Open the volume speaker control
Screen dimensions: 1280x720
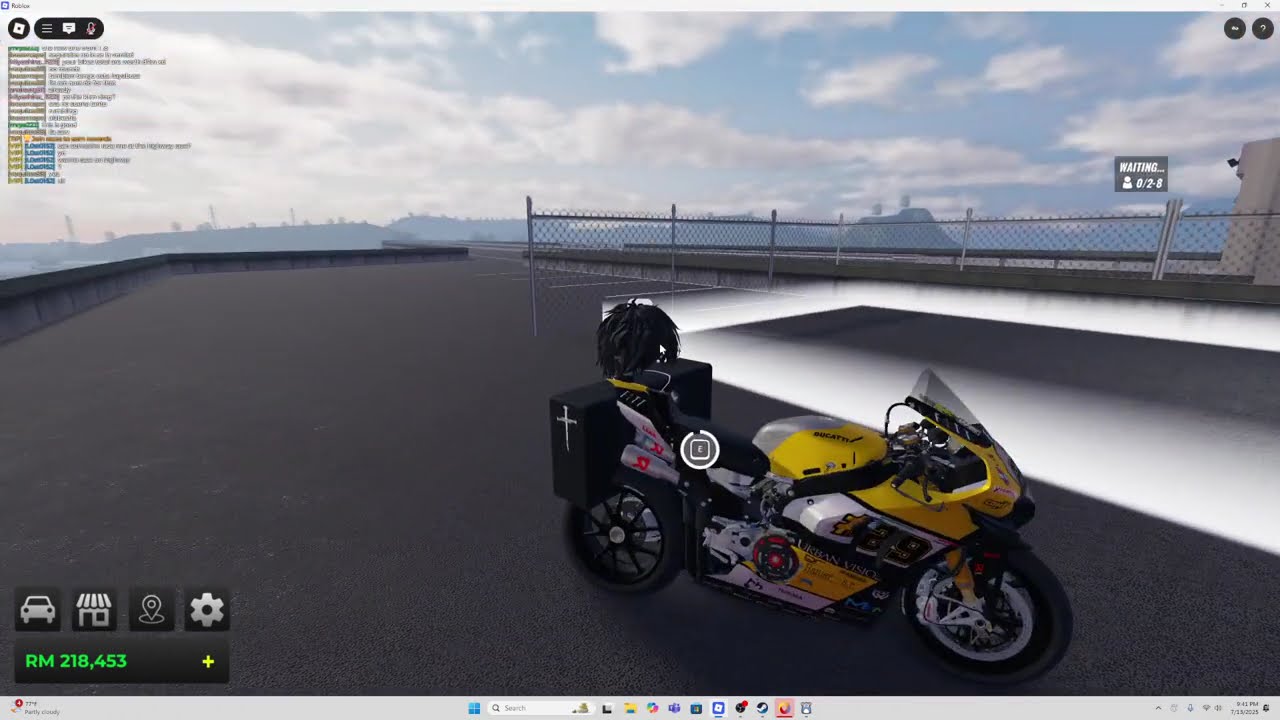[1219, 708]
